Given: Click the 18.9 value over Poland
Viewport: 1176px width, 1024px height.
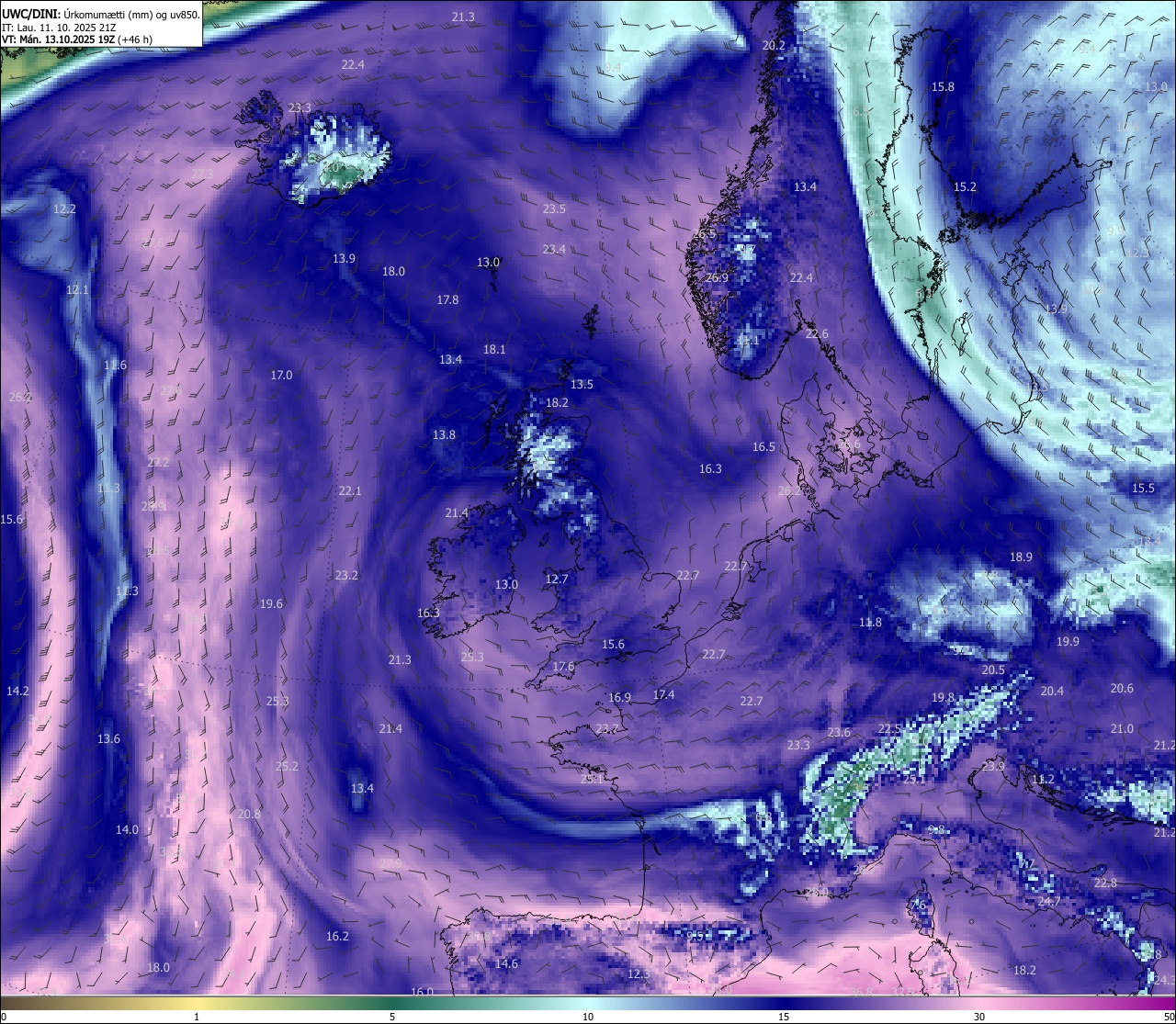Looking at the screenshot, I should pos(1021,557).
